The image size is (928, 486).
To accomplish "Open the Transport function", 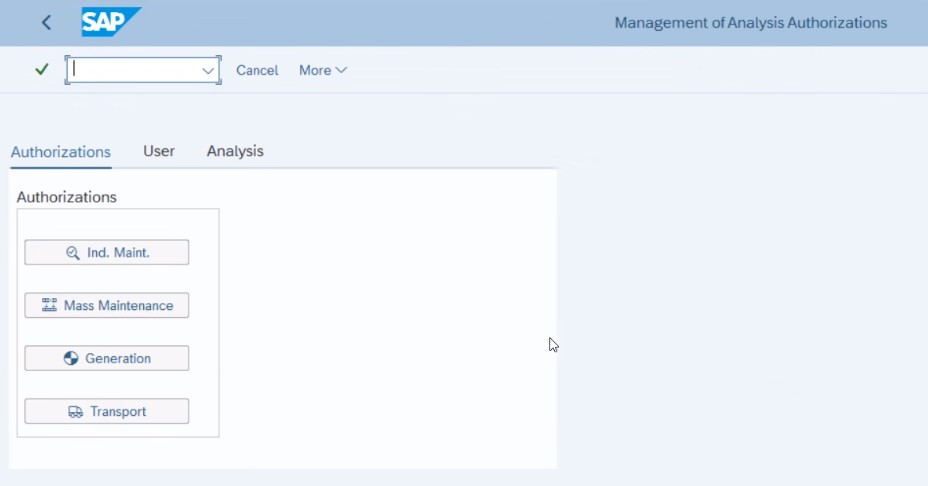I will [107, 411].
